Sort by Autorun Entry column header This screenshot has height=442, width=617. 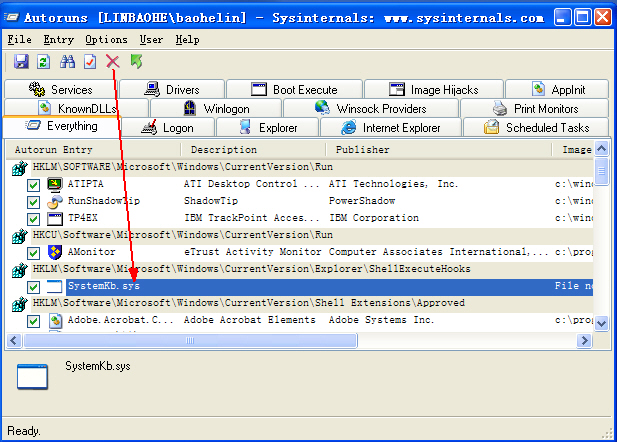click(94, 150)
